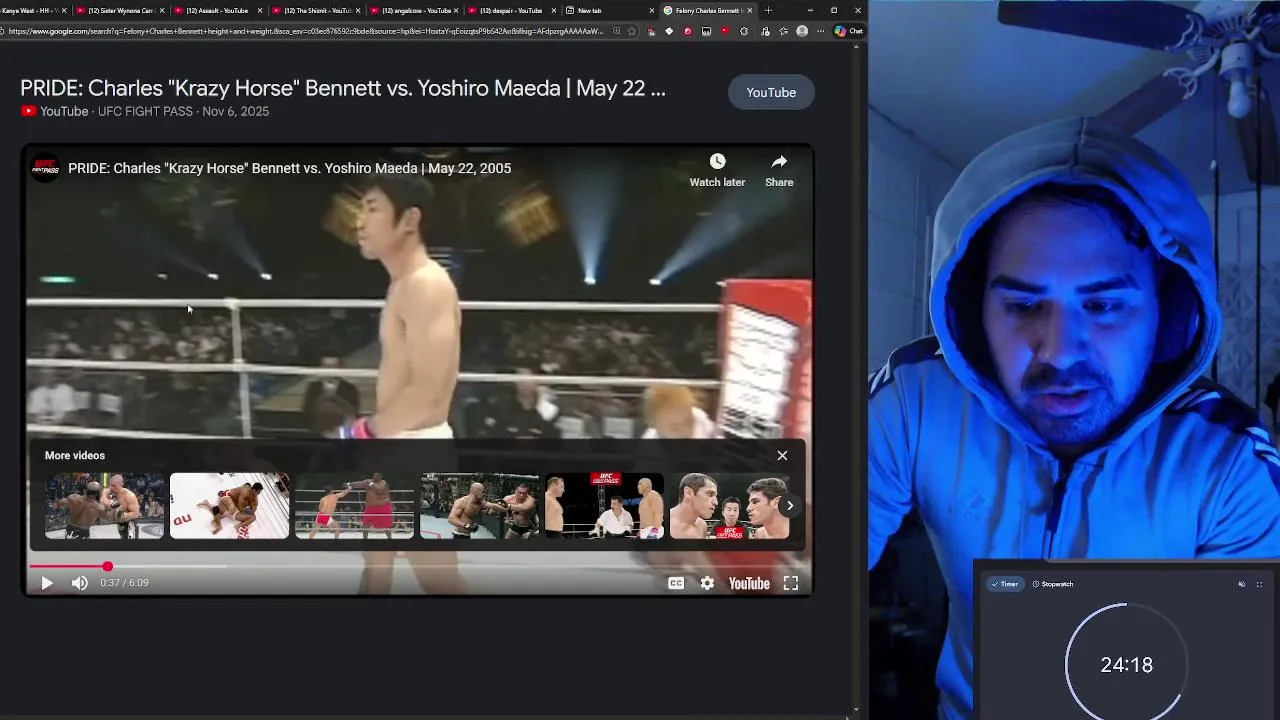The height and width of the screenshot is (720, 1280).
Task: Click the 0:37 / 6:09 time display
Action: [x=124, y=583]
